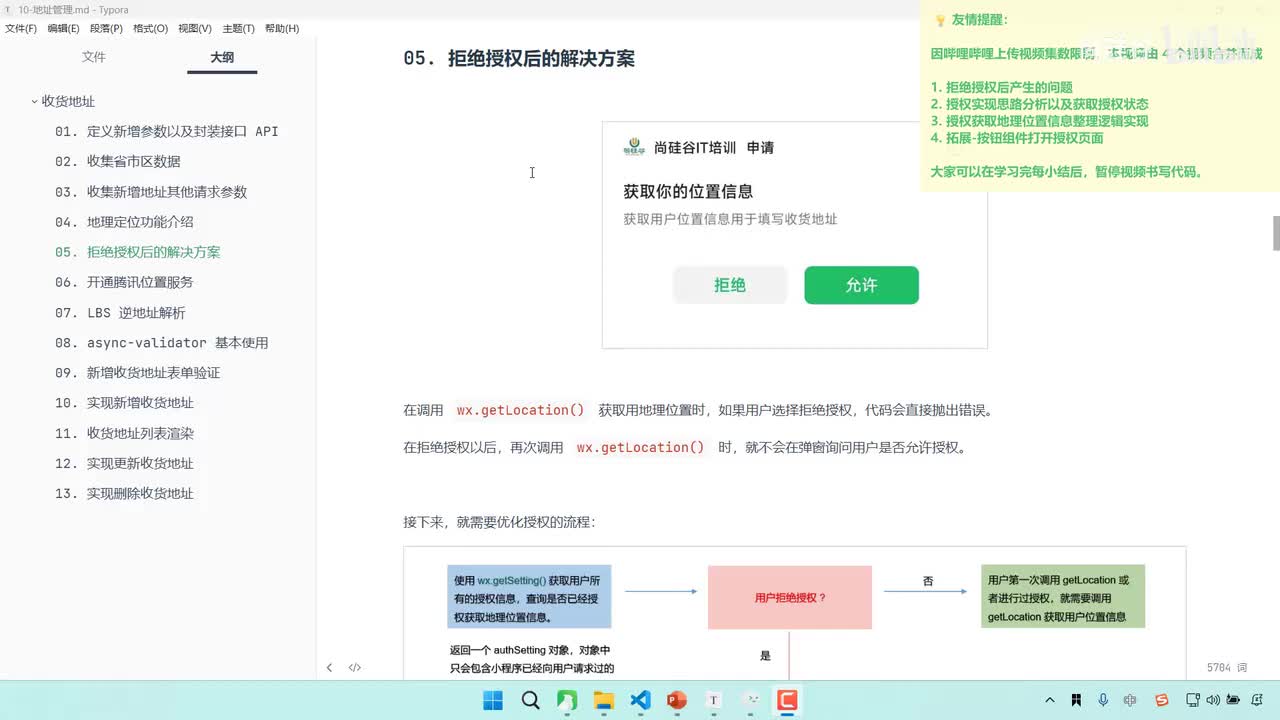
Task: Open 08. async-validator 基本使用 section
Action: 162,342
